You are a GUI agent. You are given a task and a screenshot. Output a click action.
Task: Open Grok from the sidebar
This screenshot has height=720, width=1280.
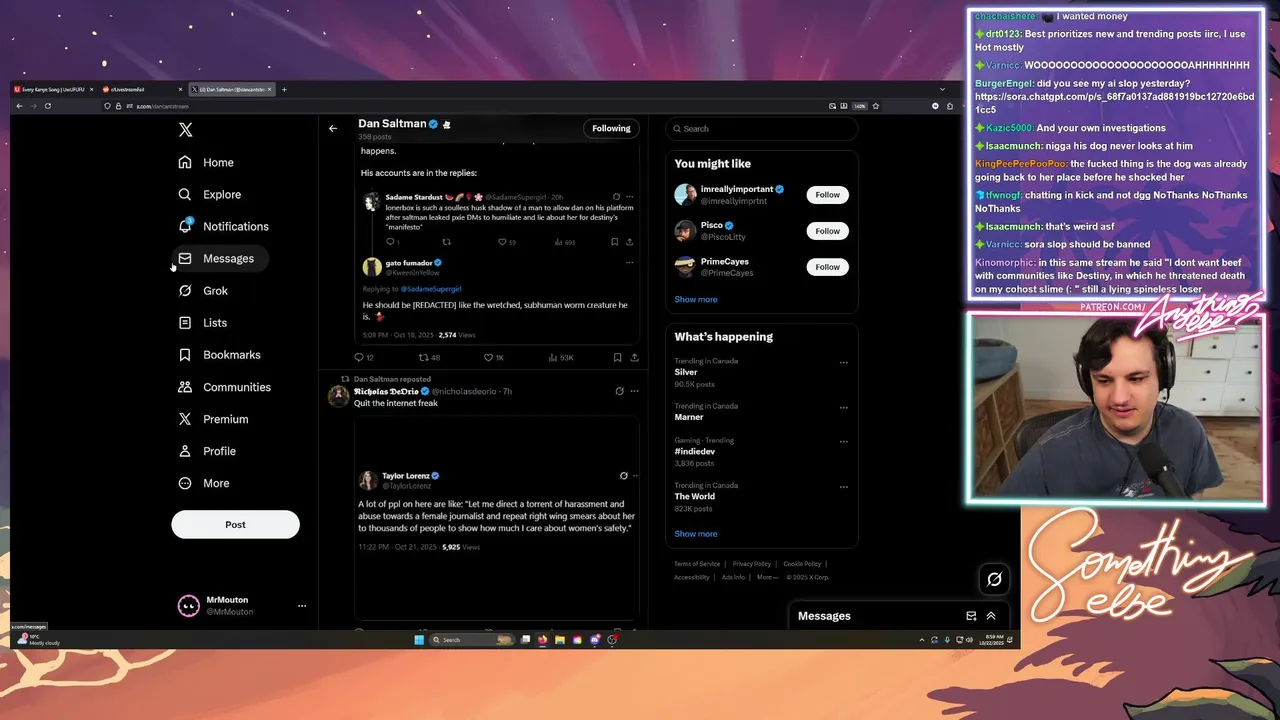(x=203, y=291)
